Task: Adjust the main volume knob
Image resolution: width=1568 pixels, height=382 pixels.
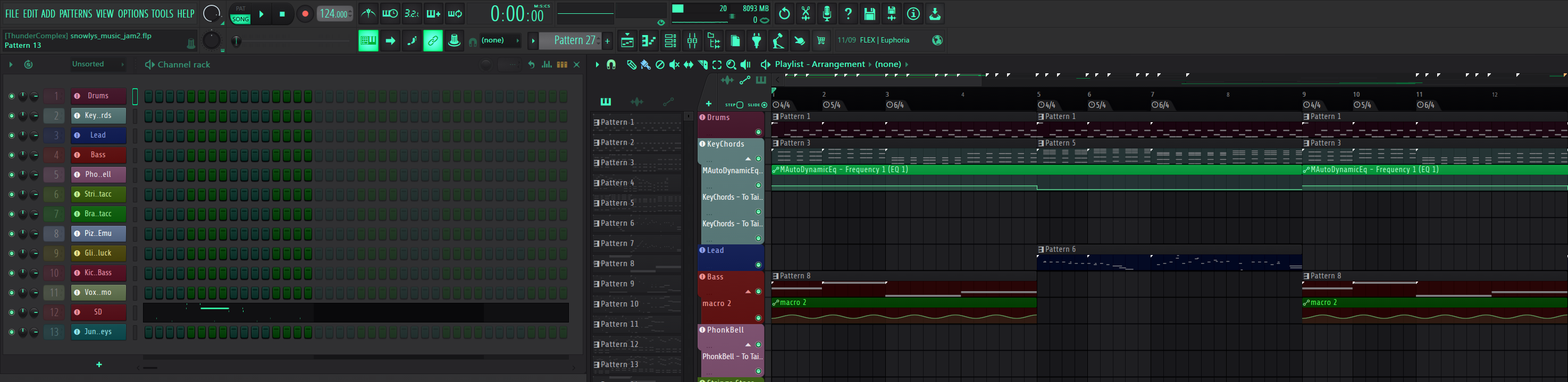Action: pos(212,13)
